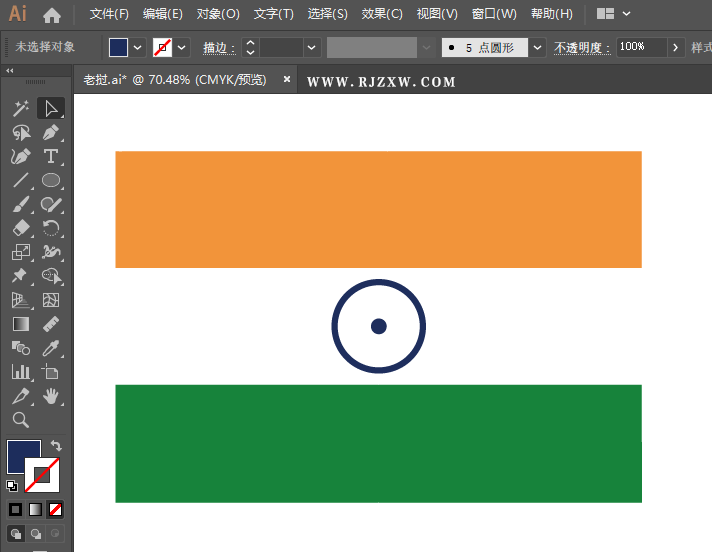Viewport: 712px width, 552px height.
Task: Select the Type tool
Action: tap(51, 157)
